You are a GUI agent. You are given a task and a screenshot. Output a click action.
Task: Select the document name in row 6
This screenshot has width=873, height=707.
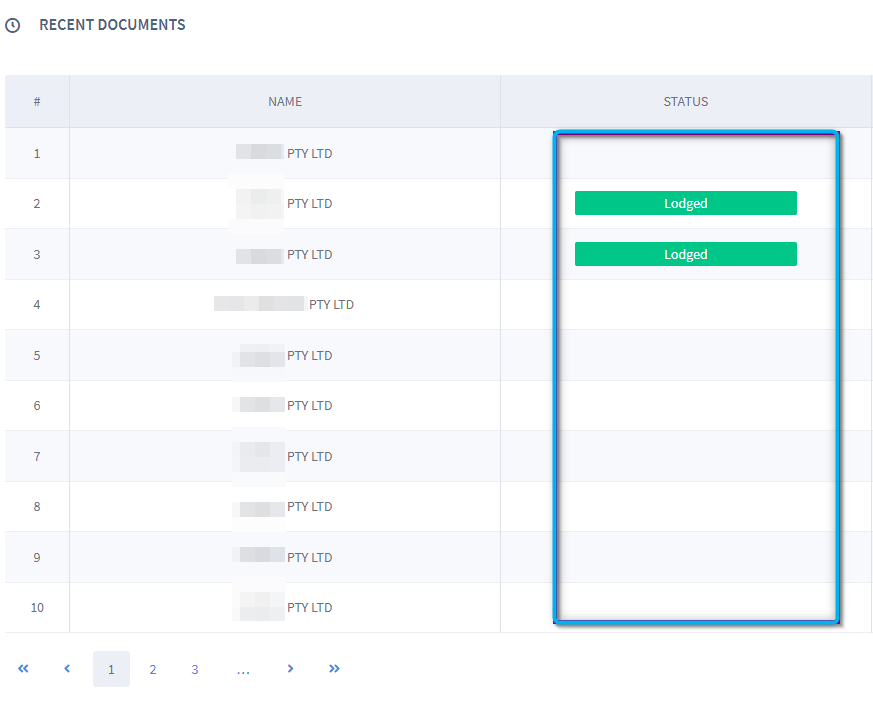tap(285, 405)
